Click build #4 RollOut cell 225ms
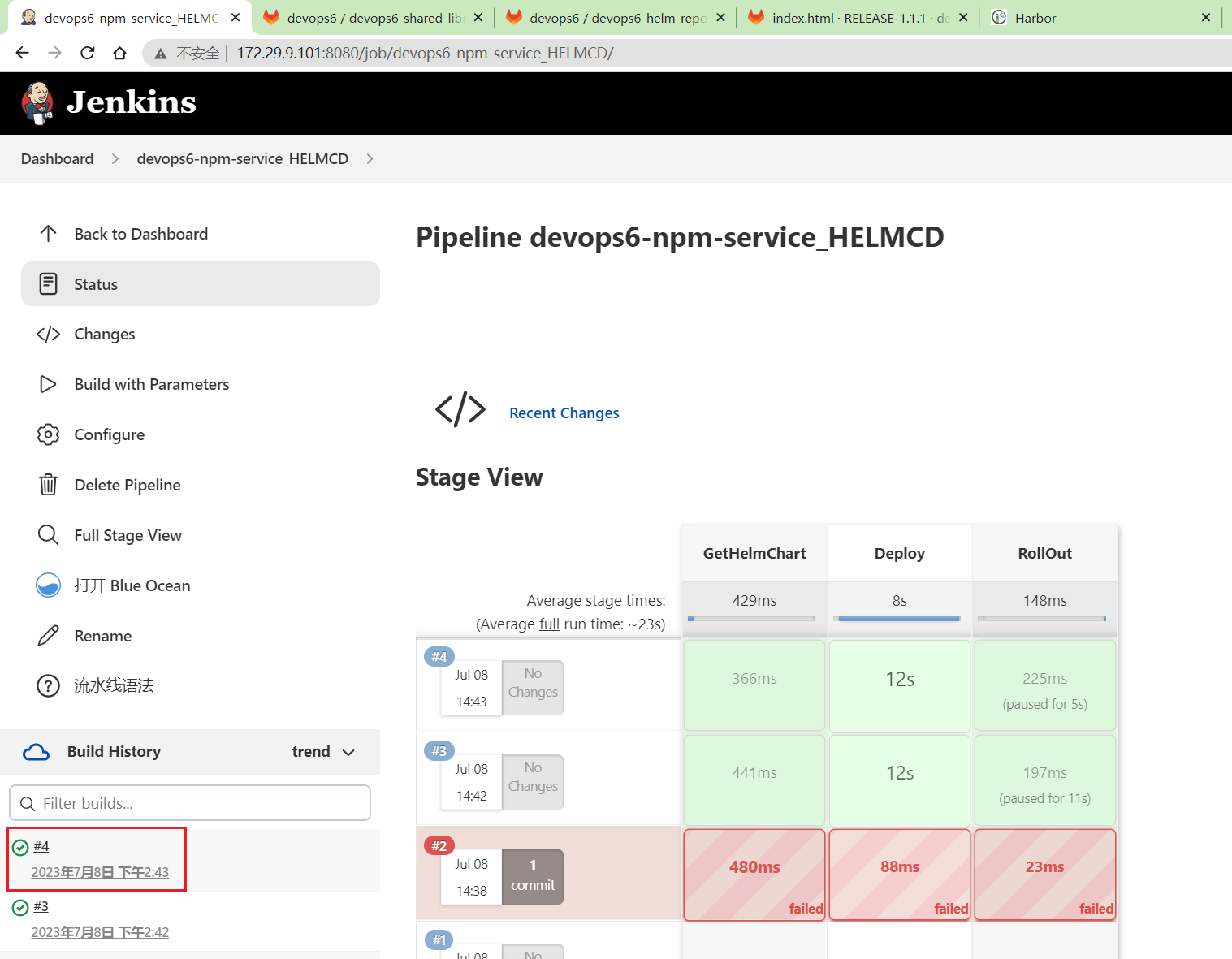 tap(1045, 685)
